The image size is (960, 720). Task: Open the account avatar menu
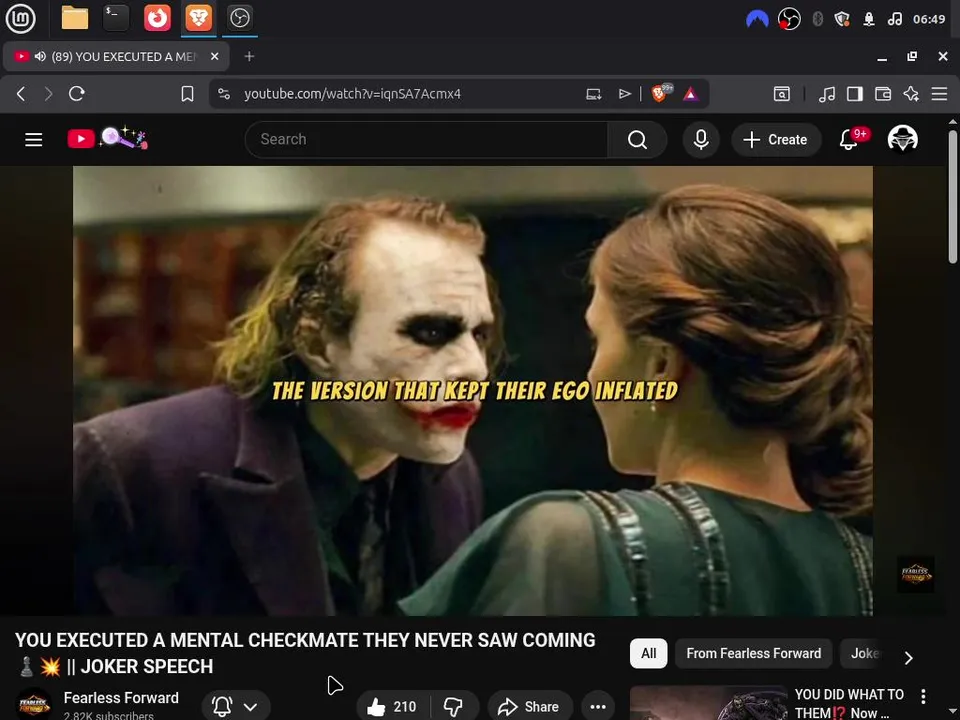[x=902, y=139]
